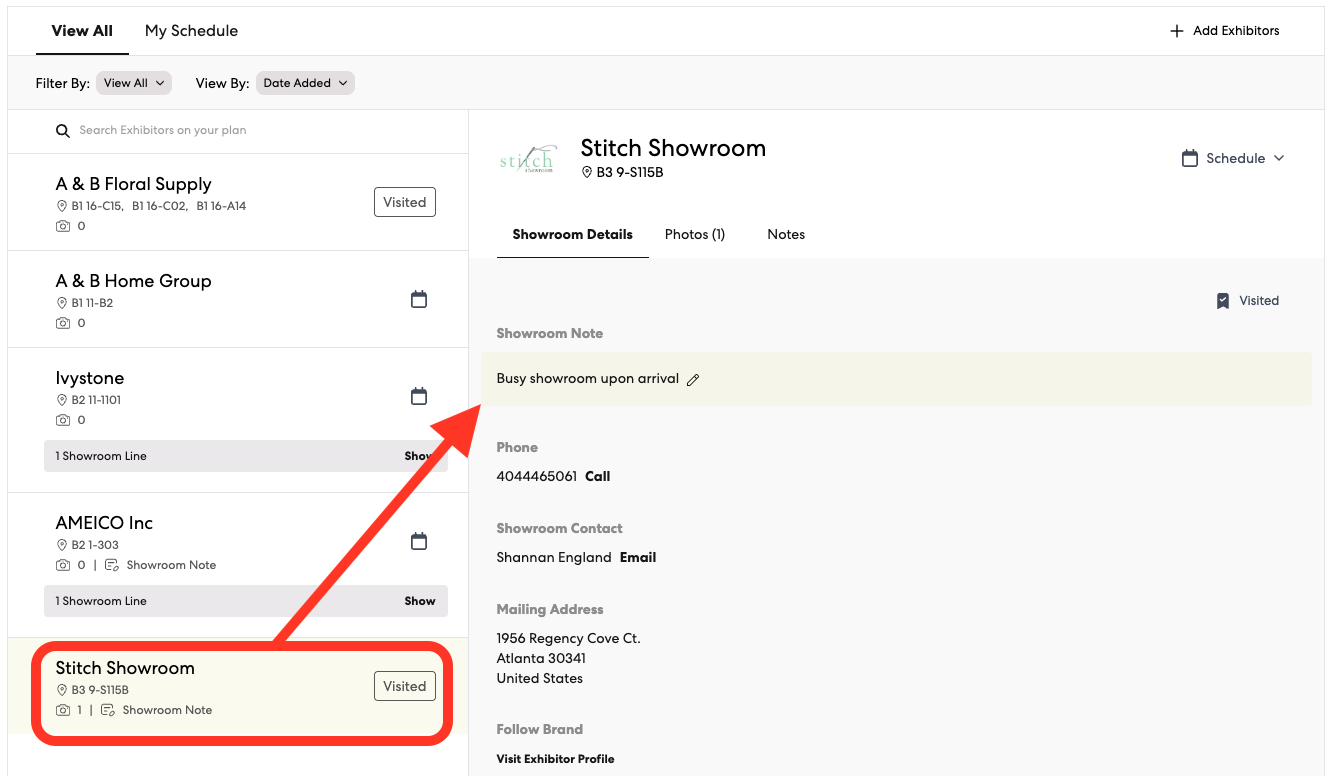Click the search magnifier icon
Image resolution: width=1331 pixels, height=776 pixels.
coord(62,131)
